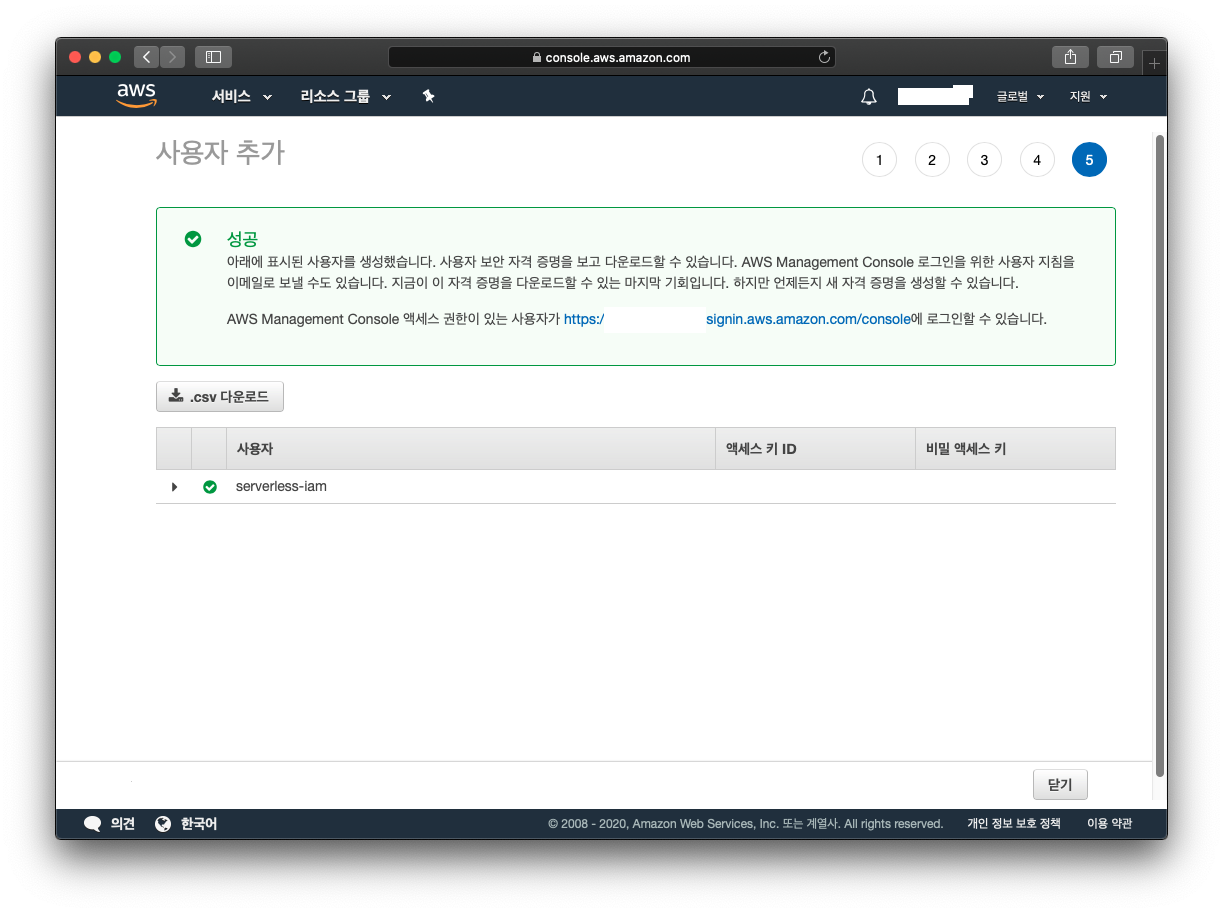Viewport: 1223px width, 913px height.
Task: Click the globe icon beside 한국어
Action: click(163, 823)
